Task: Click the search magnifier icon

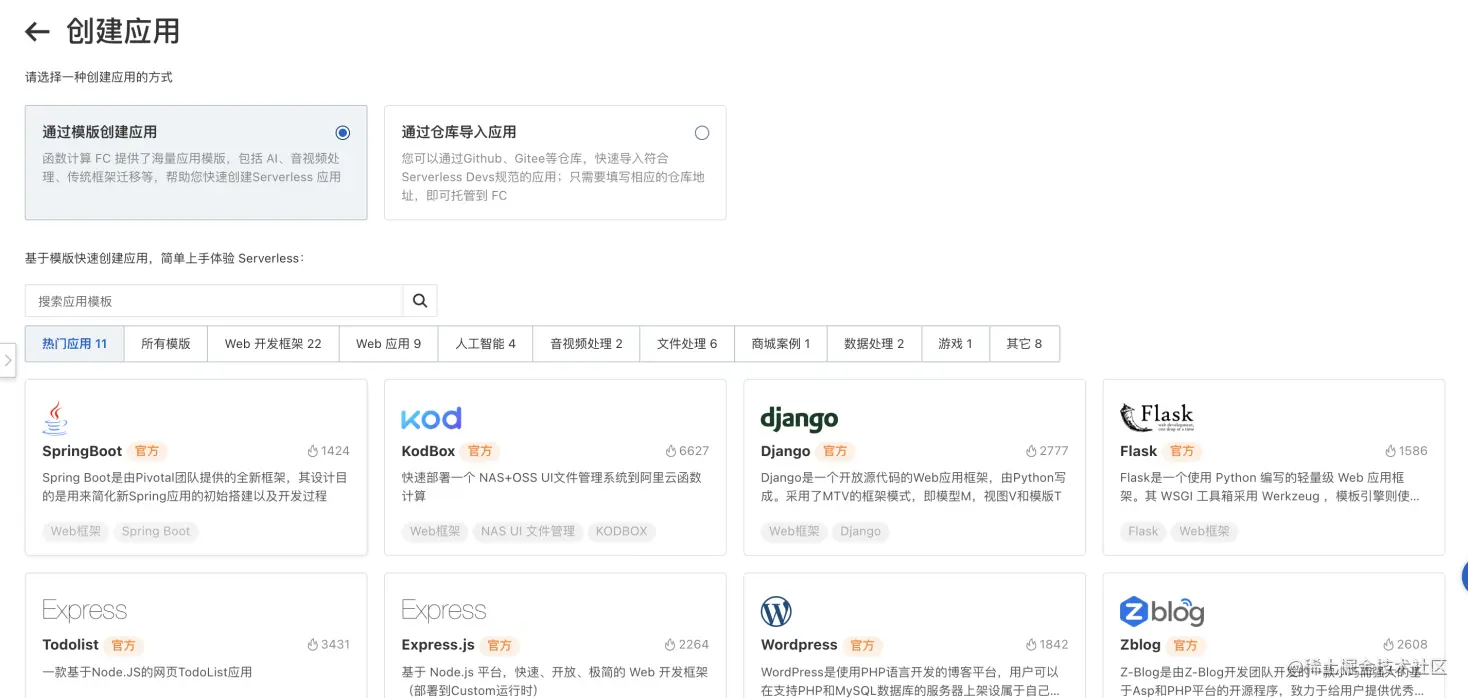Action: (420, 301)
